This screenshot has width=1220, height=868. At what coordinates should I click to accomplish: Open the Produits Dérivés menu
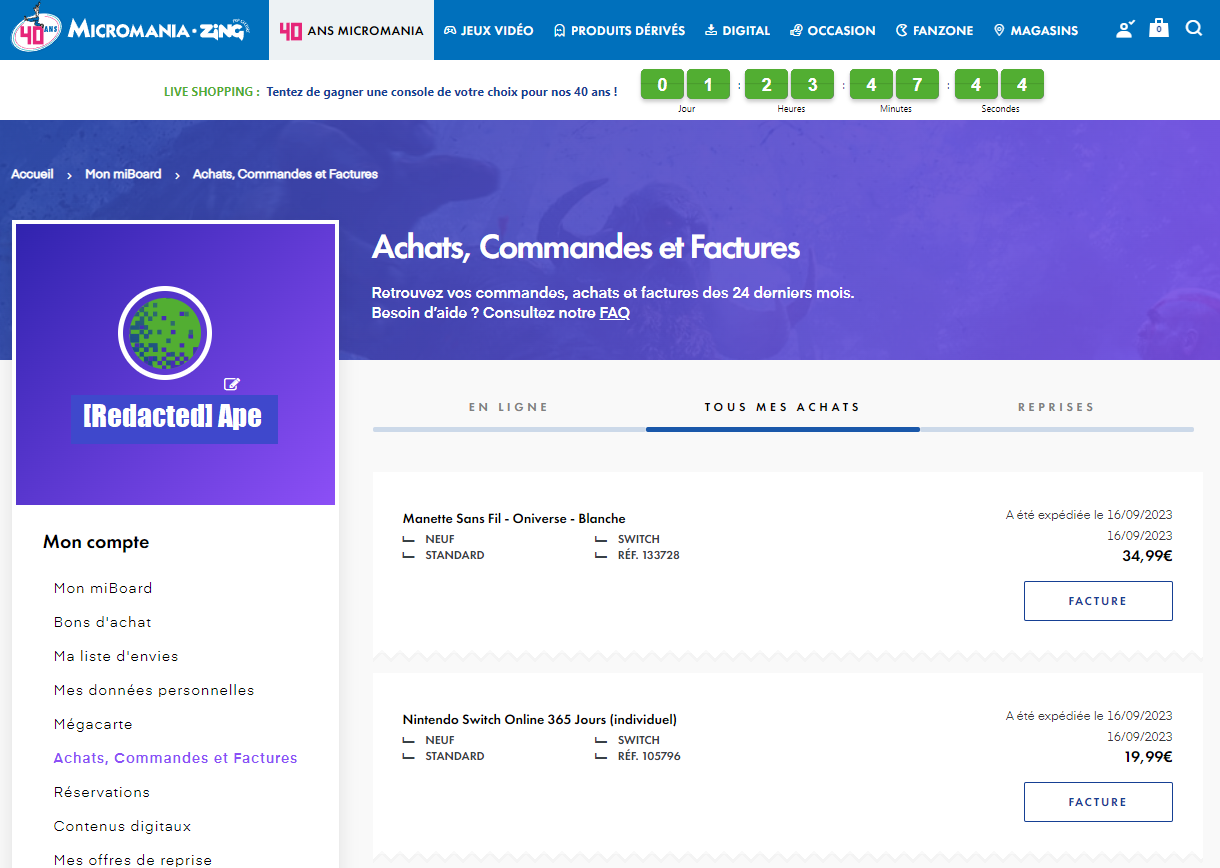pos(619,30)
